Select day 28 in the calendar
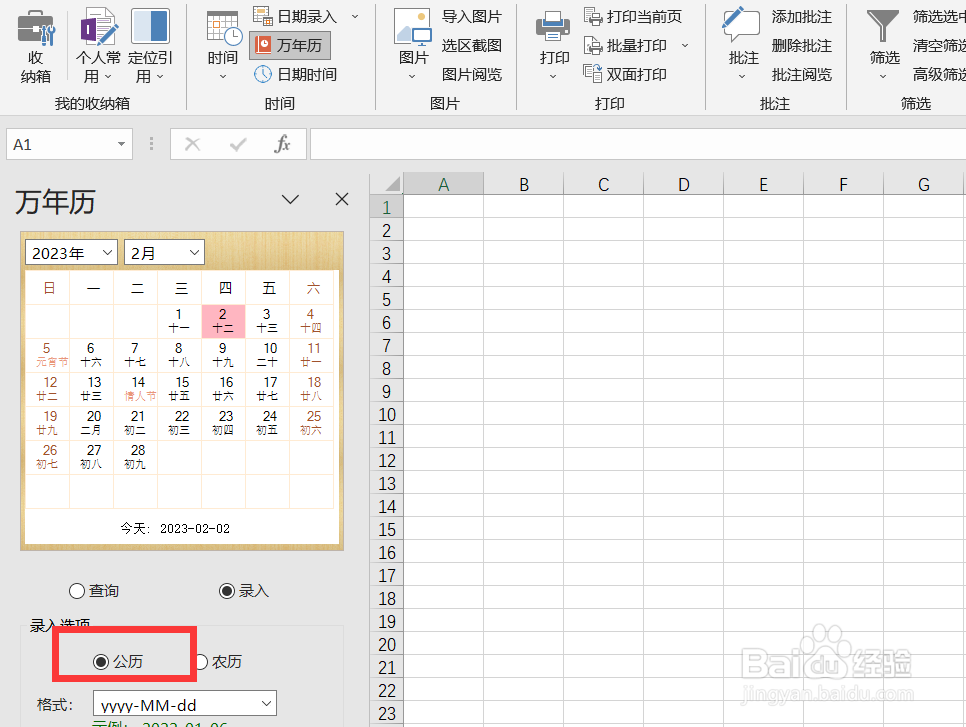This screenshot has height=727, width=966. tap(136, 457)
